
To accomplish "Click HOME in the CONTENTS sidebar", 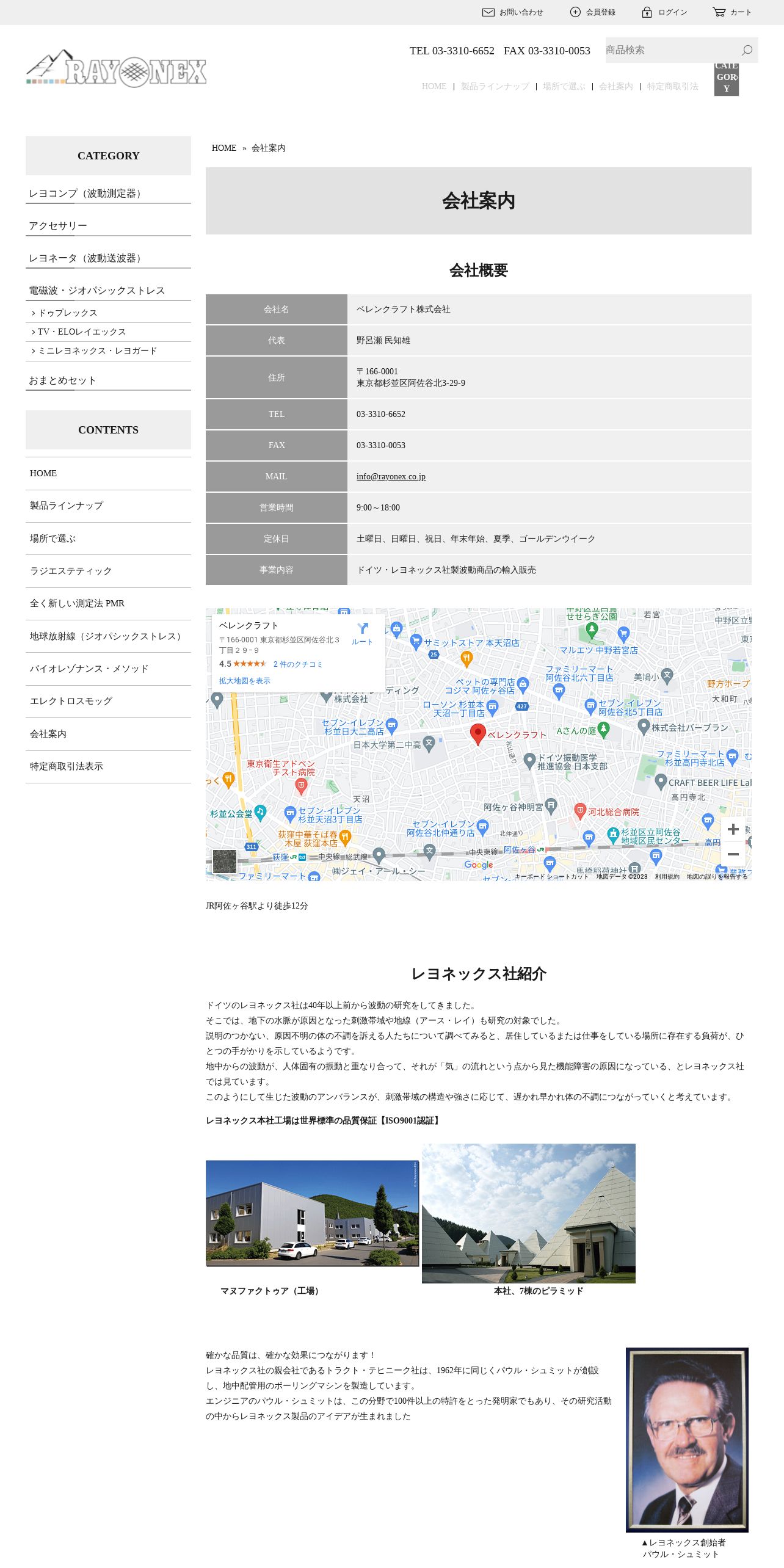I will (108, 473).
